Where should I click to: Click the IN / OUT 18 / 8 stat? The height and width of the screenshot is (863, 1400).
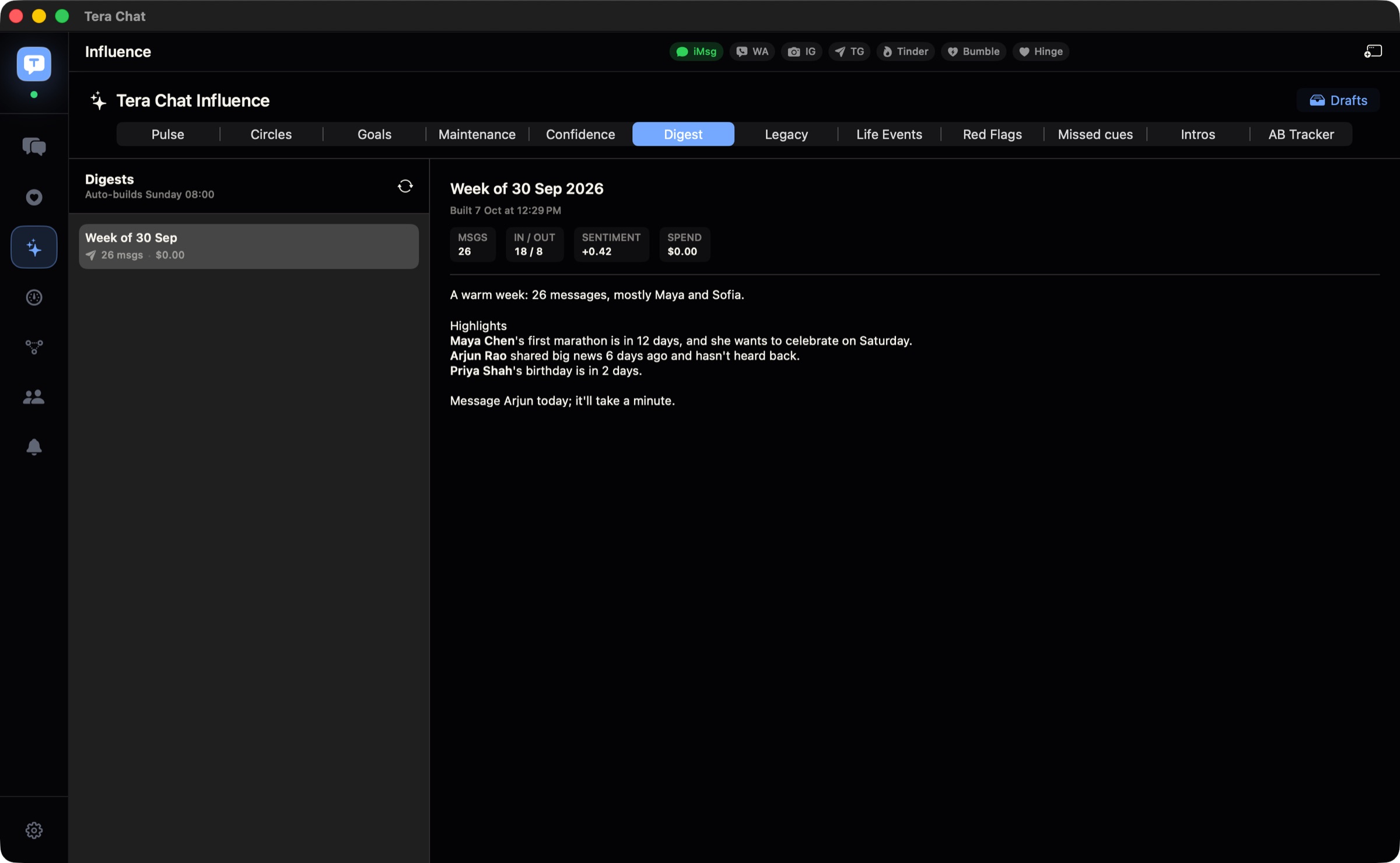click(534, 244)
